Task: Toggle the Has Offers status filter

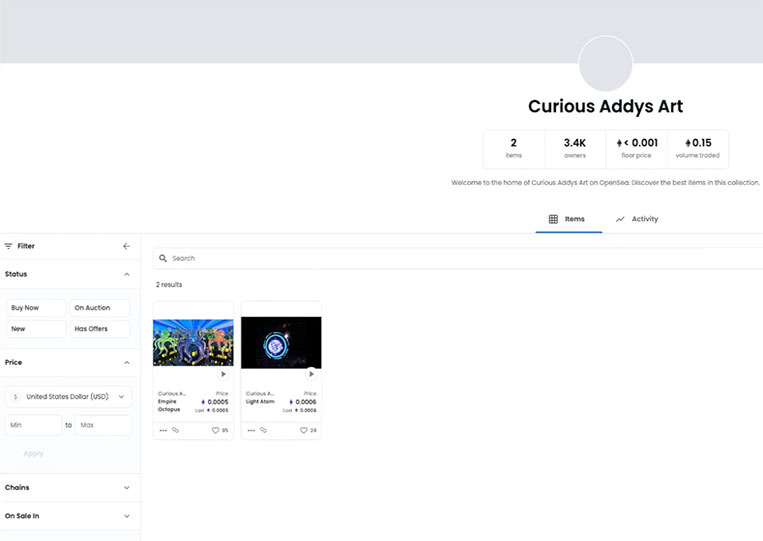Action: tap(100, 329)
